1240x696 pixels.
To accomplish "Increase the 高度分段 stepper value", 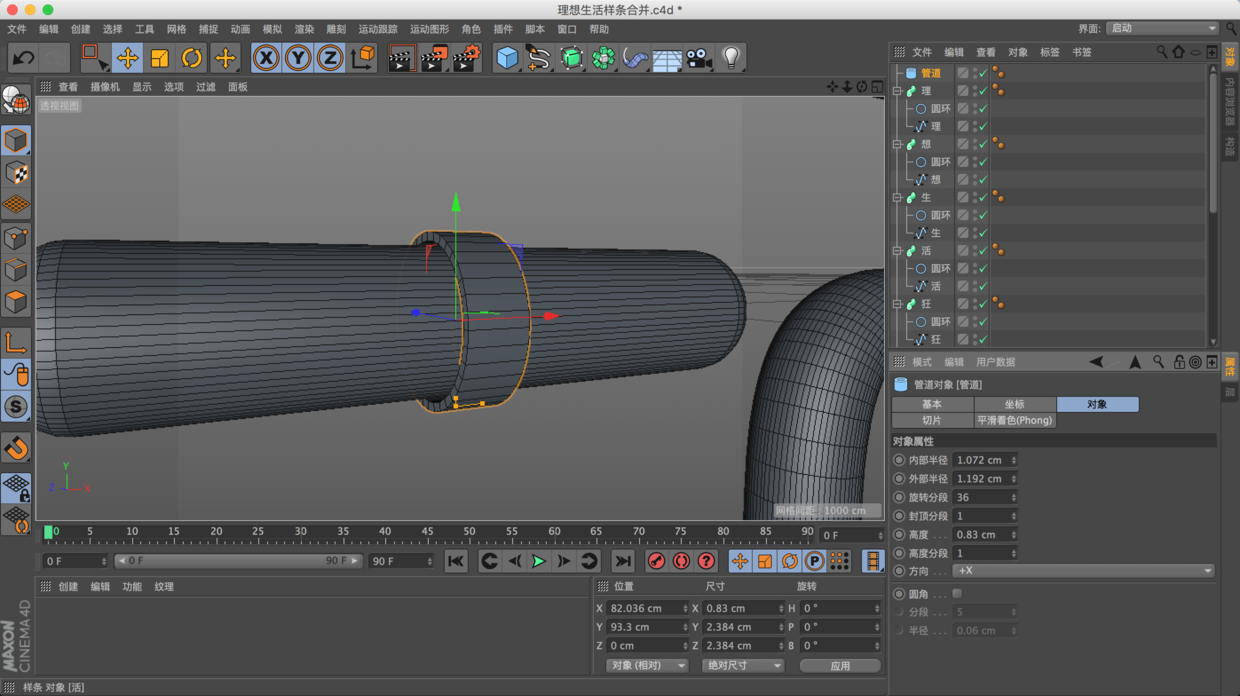I will tap(1013, 551).
